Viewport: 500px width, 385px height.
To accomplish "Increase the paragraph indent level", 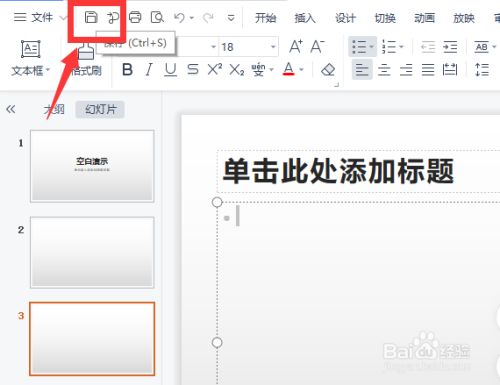I will pos(450,47).
